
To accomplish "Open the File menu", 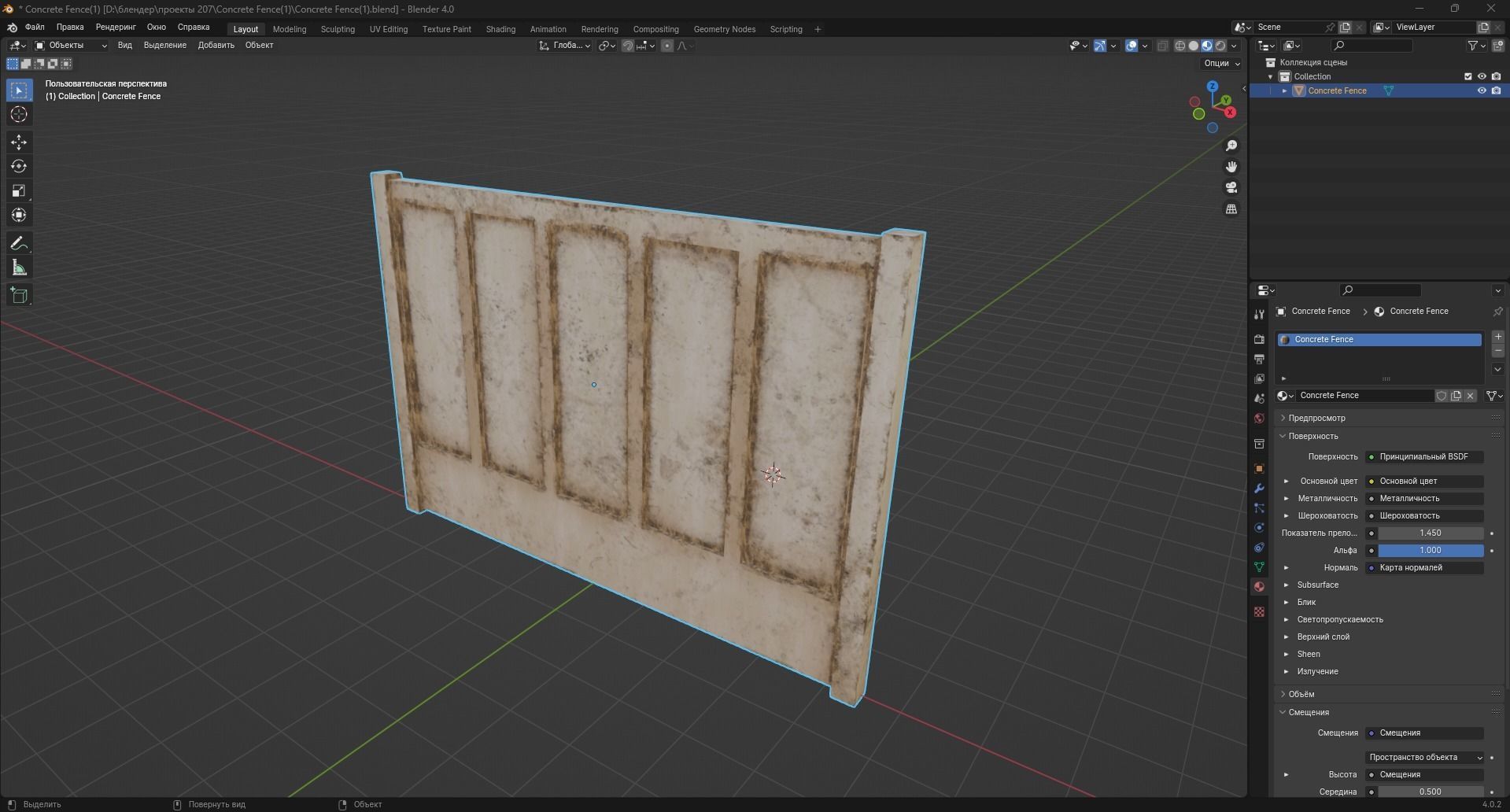I will (35, 28).
